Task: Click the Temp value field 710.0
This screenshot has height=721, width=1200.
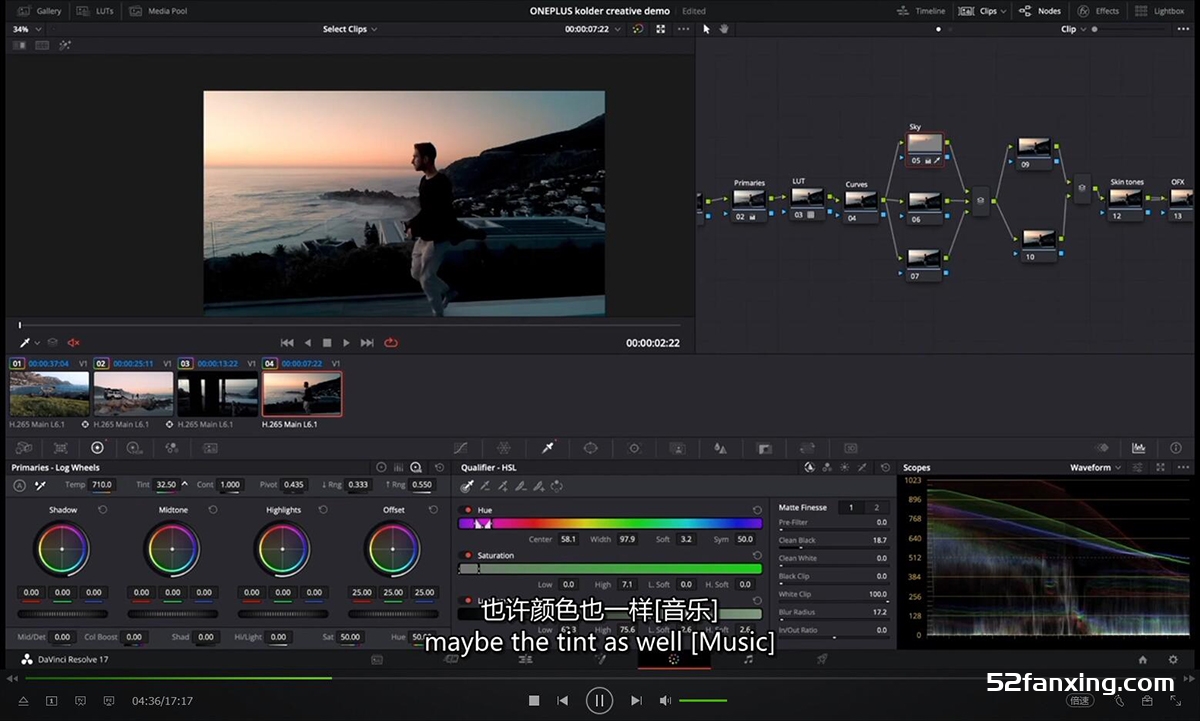Action: tap(101, 485)
